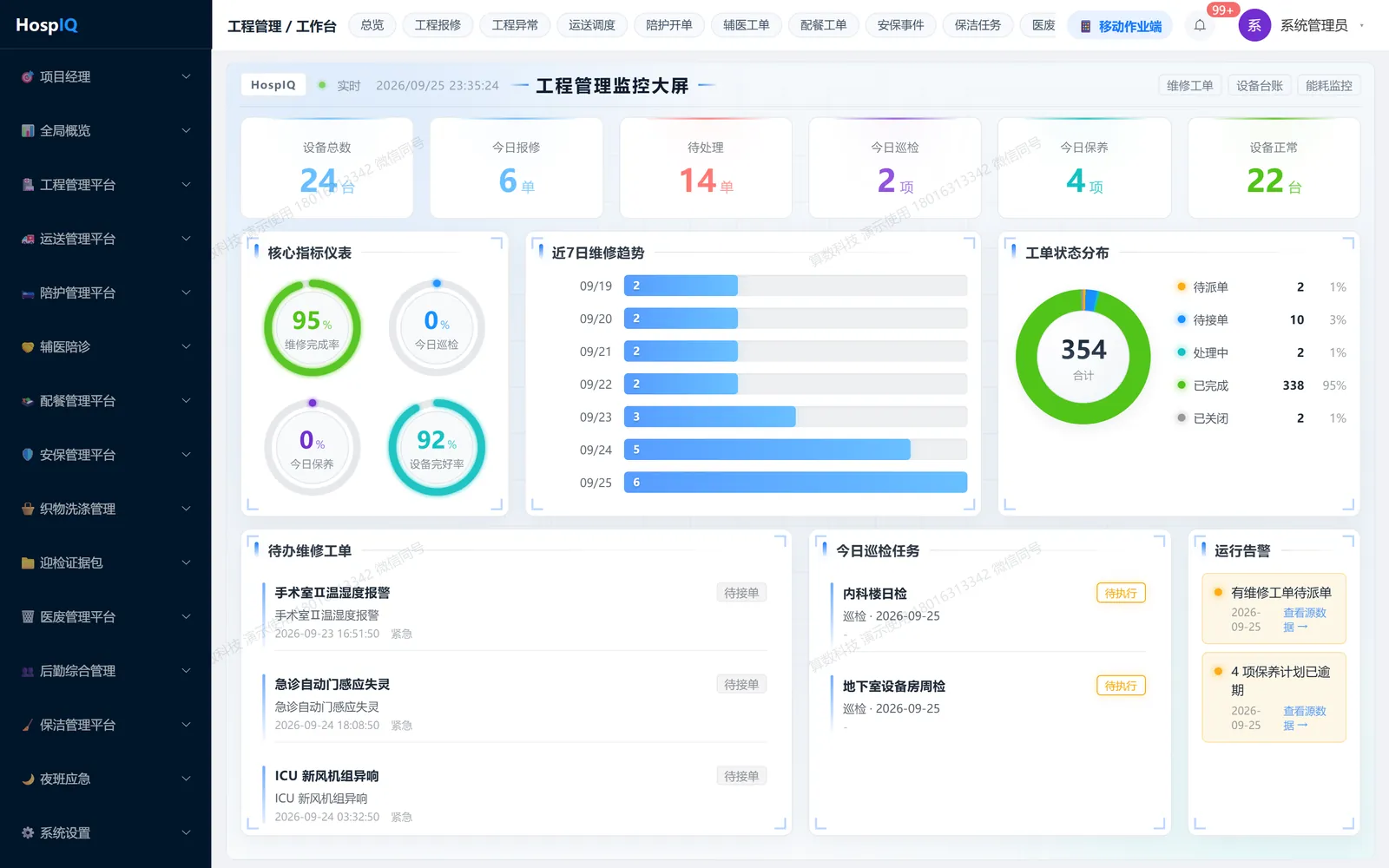Screen dimensions: 1389x868
Task: Click the 工单状态分布 donut chart
Action: point(1083,357)
